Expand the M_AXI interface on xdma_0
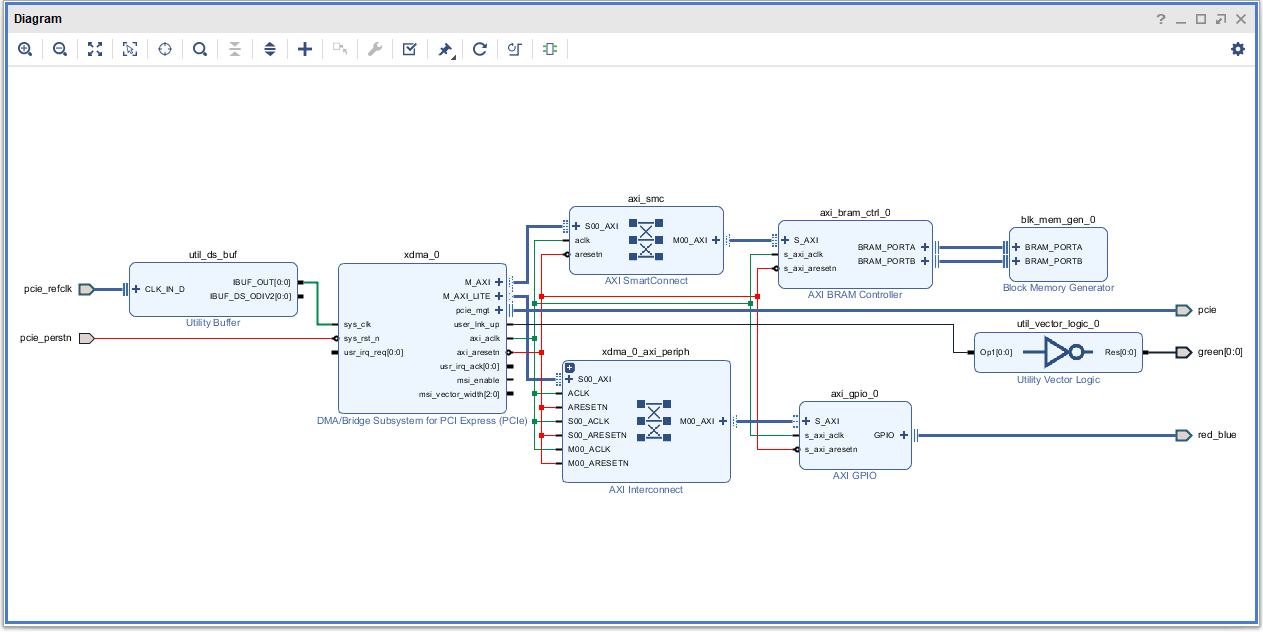This screenshot has height=632, width=1263. click(x=499, y=282)
